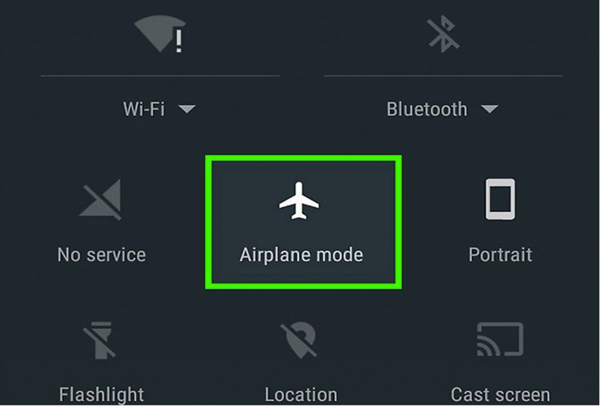Click the divider line under Wi-Fi icon
600x406 pixels.
[x=160, y=76]
